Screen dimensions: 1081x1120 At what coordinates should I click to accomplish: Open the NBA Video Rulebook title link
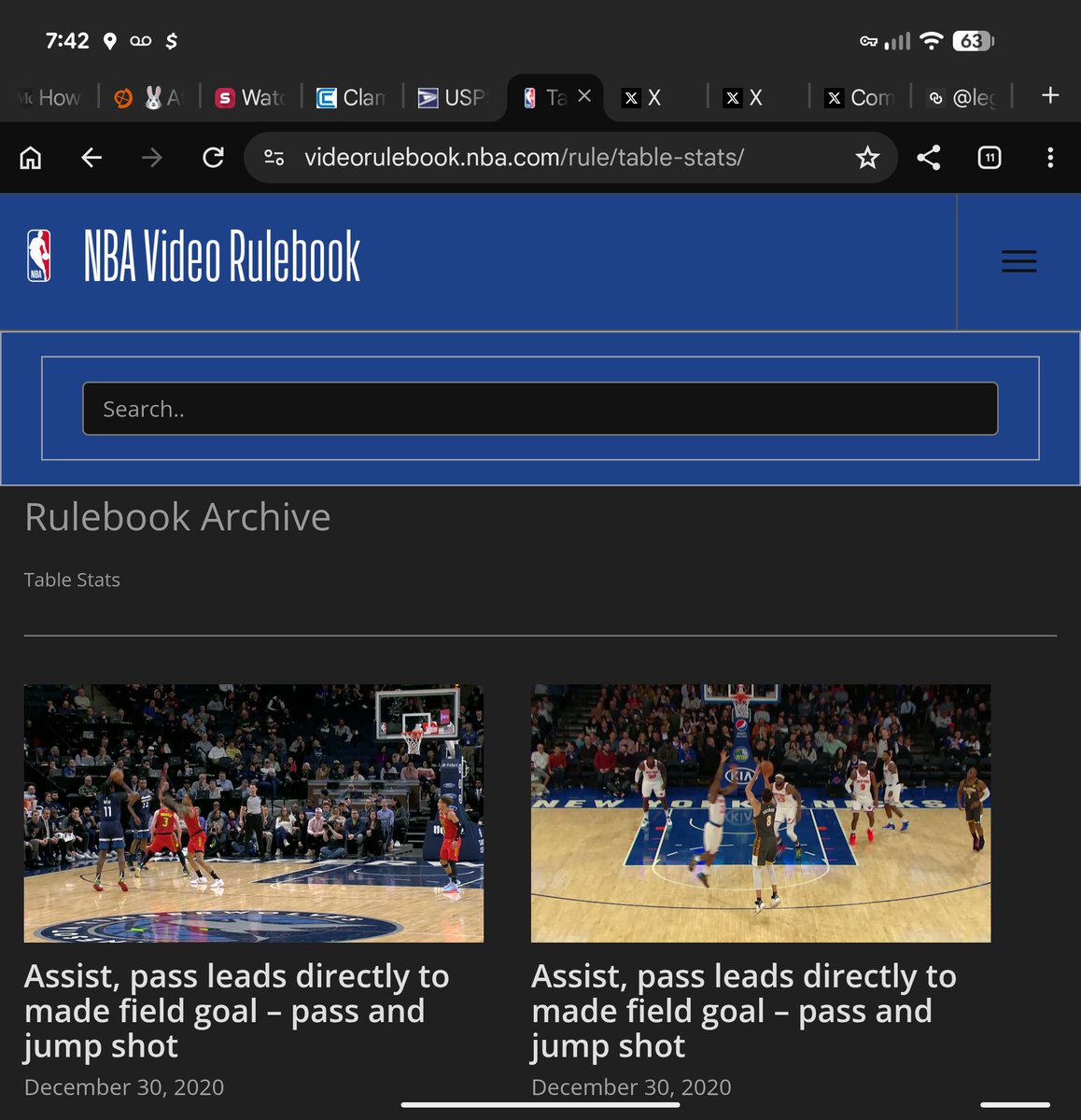point(222,257)
